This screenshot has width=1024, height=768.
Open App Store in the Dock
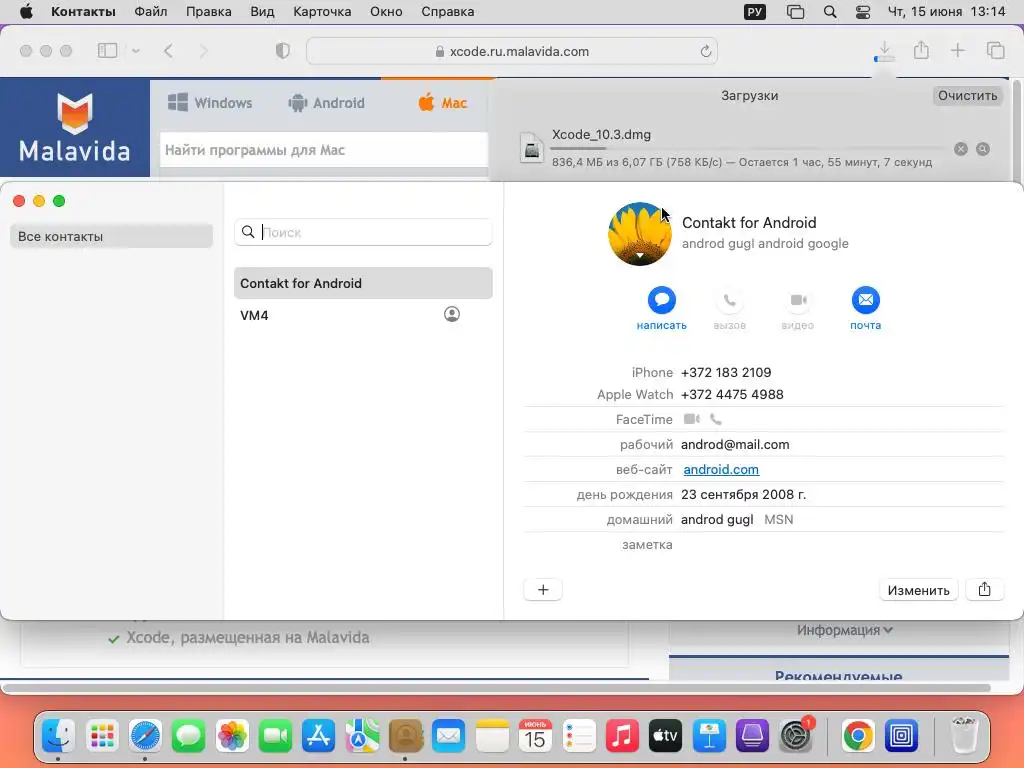point(319,737)
